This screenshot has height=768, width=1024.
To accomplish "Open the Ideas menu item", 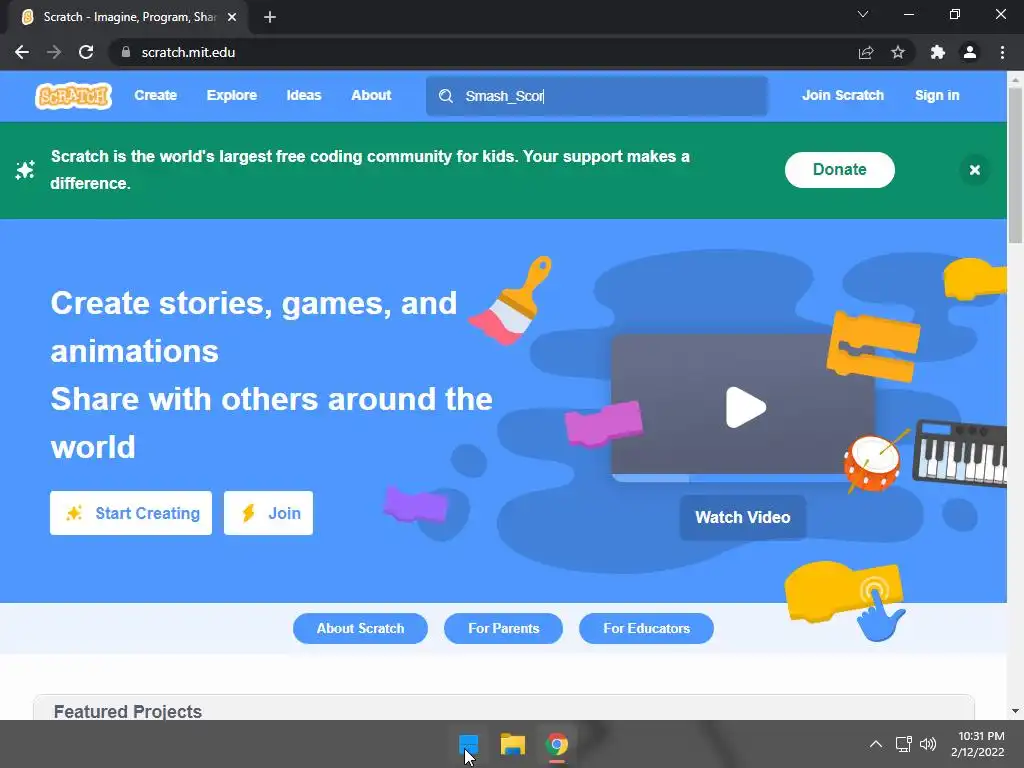I will [x=304, y=95].
